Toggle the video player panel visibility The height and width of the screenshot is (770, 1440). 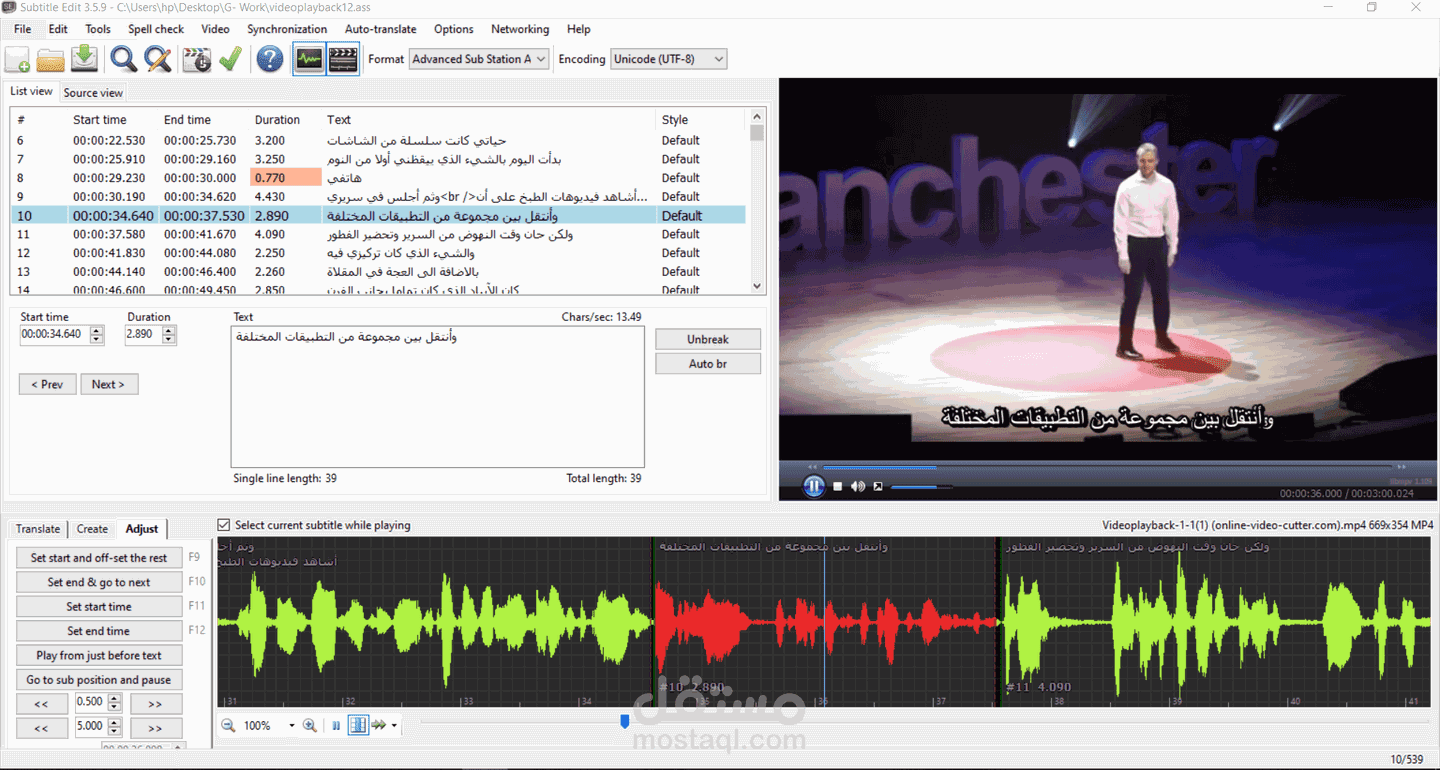click(x=343, y=59)
